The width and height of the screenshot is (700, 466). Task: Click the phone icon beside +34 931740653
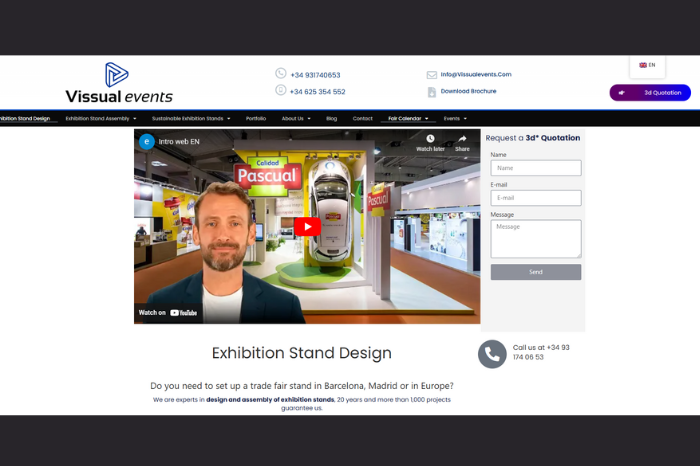[x=280, y=73]
